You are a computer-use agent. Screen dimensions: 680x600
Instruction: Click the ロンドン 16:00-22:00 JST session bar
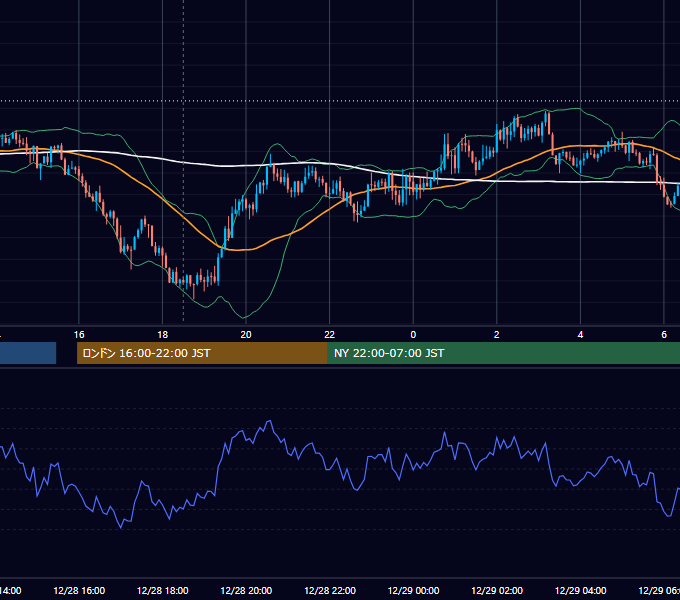[x=202, y=353]
